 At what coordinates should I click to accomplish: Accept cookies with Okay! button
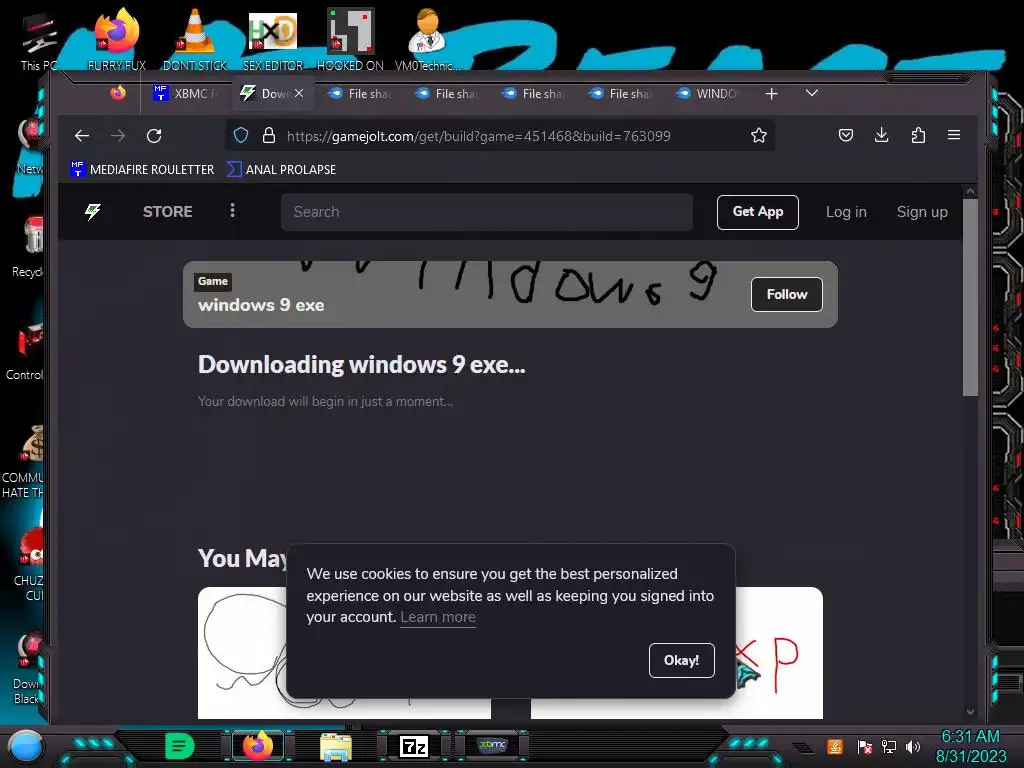[x=681, y=660]
